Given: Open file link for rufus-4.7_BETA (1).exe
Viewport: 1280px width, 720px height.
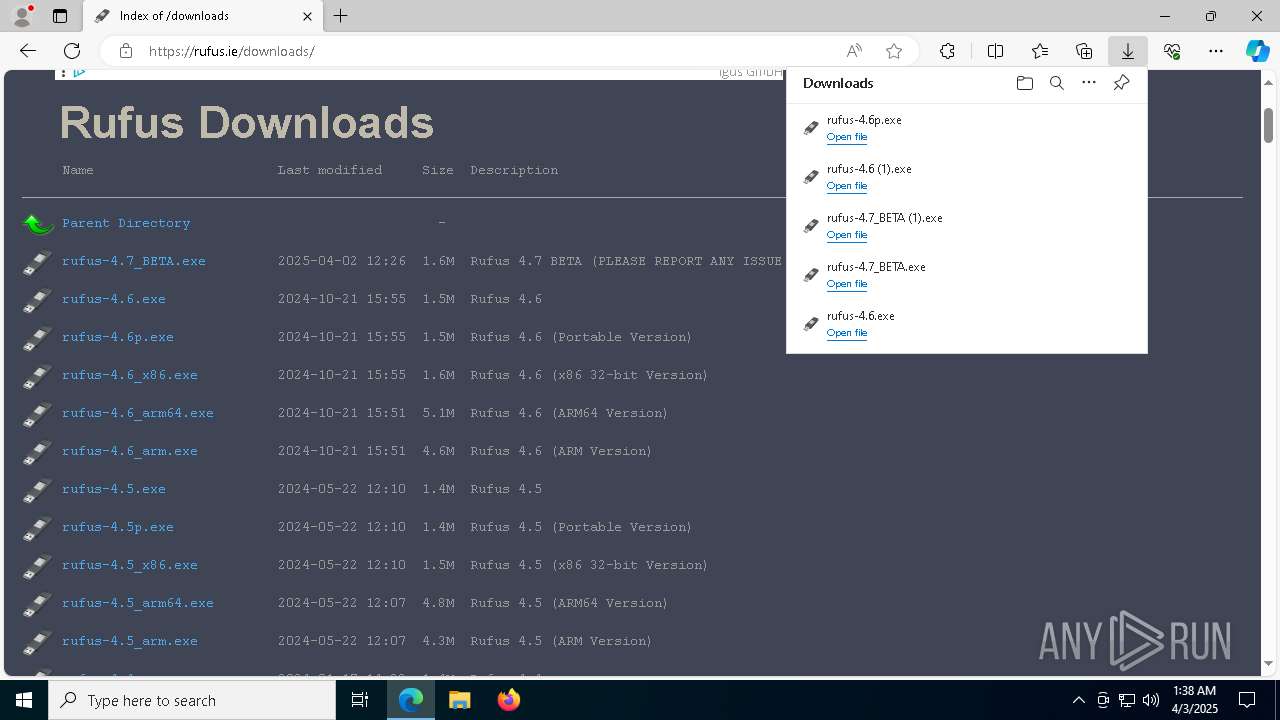Looking at the screenshot, I should coord(847,235).
